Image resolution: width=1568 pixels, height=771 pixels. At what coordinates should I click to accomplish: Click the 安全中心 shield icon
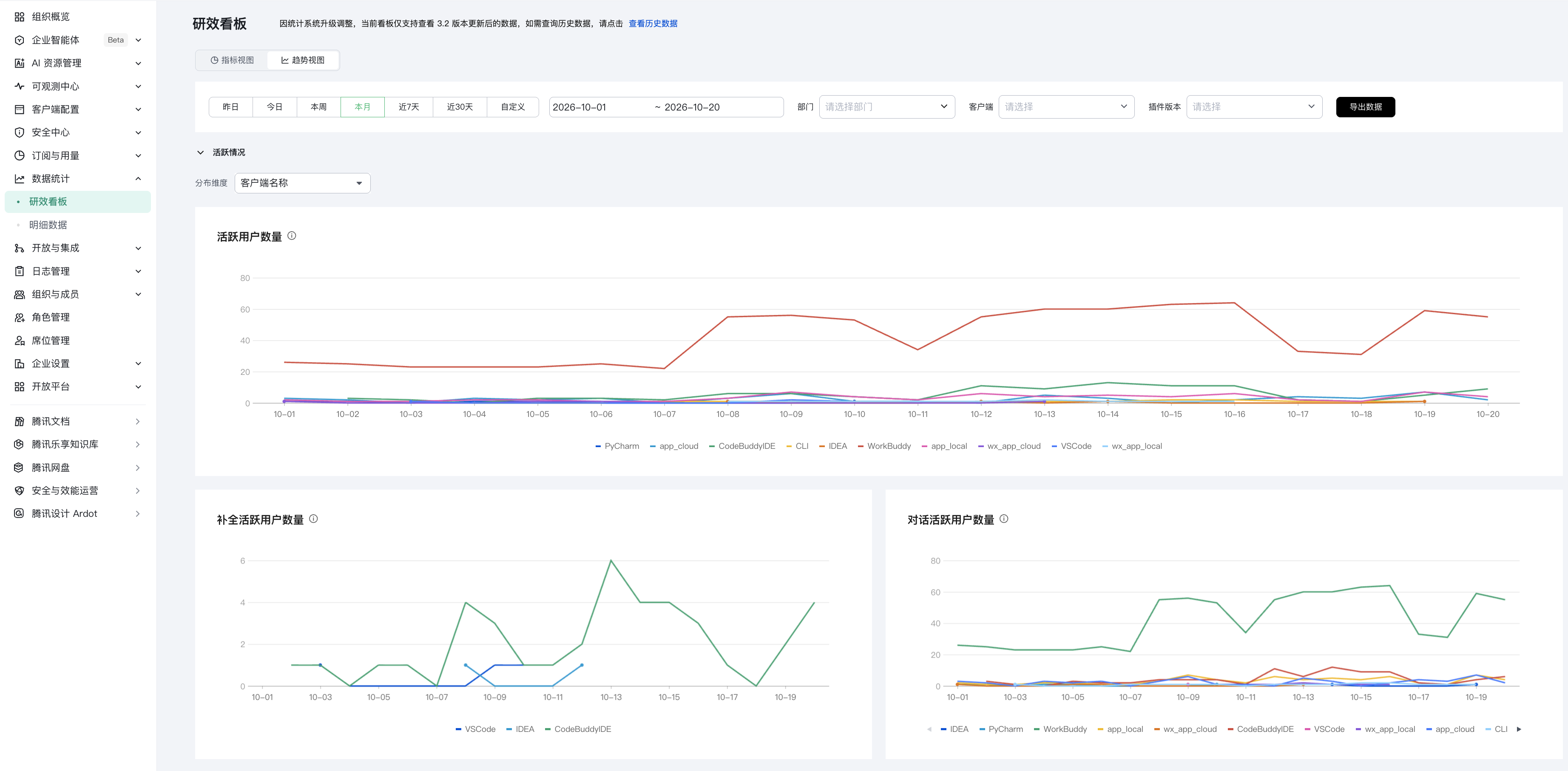click(x=20, y=133)
